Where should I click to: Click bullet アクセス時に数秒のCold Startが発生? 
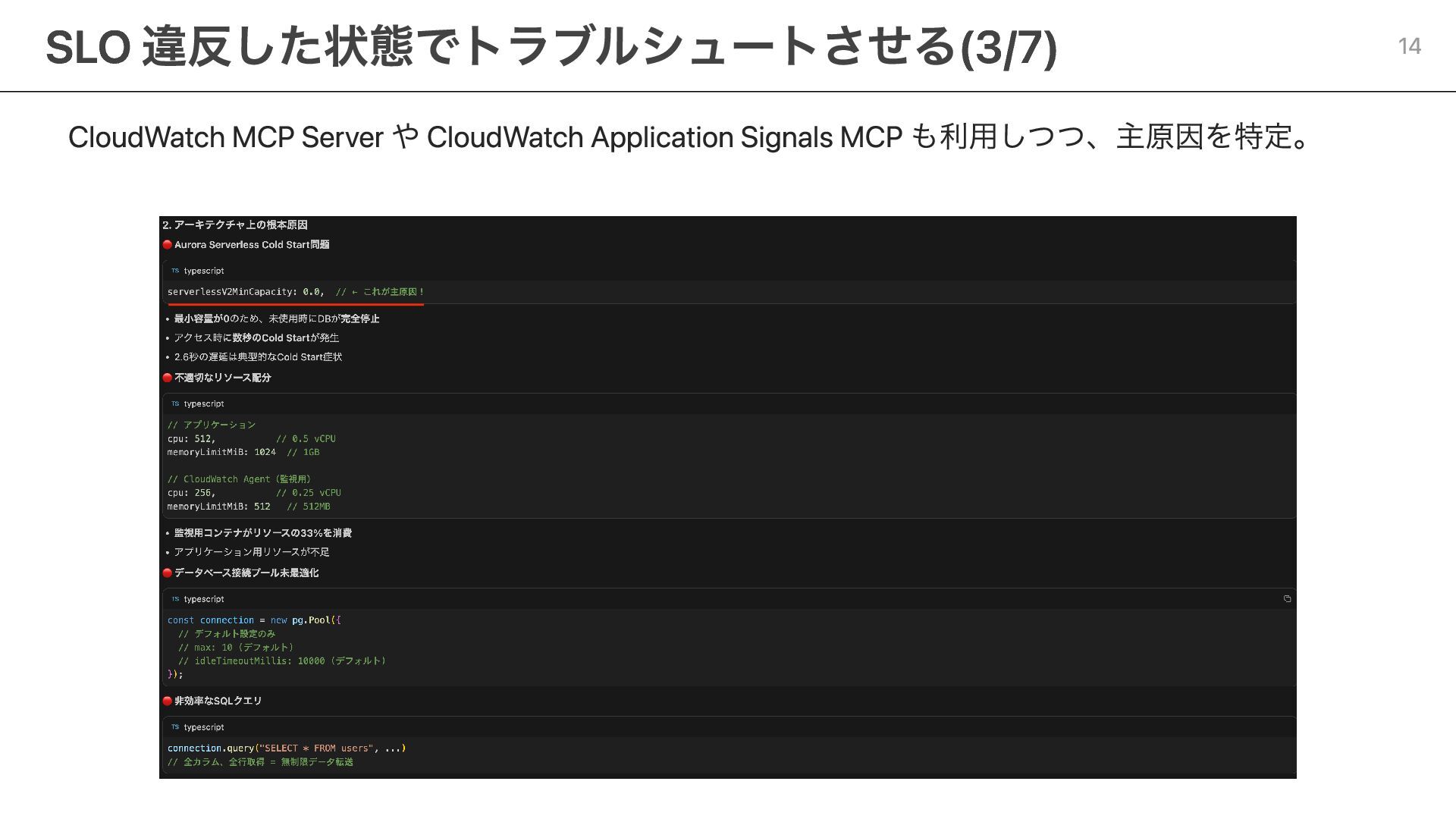pos(256,337)
